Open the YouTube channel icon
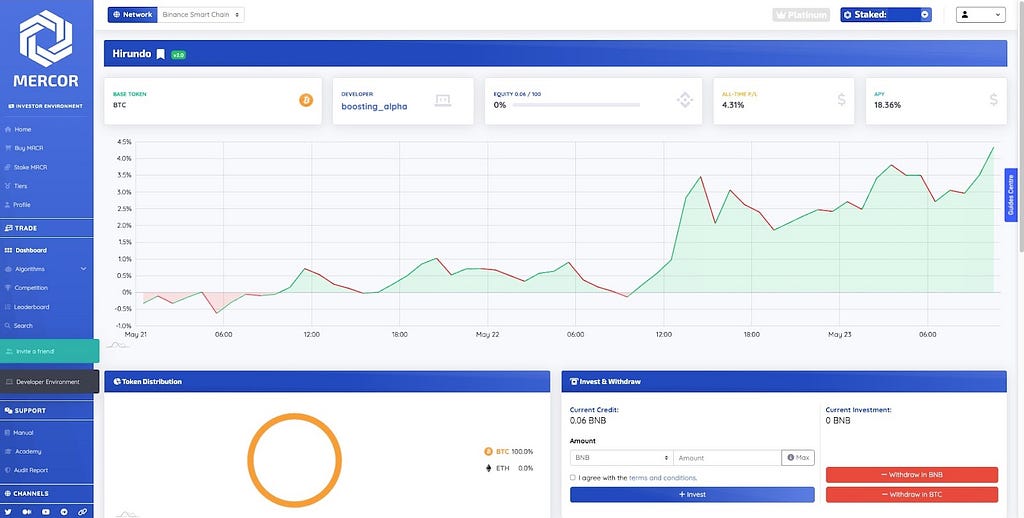The image size is (1024, 518). 46,511
